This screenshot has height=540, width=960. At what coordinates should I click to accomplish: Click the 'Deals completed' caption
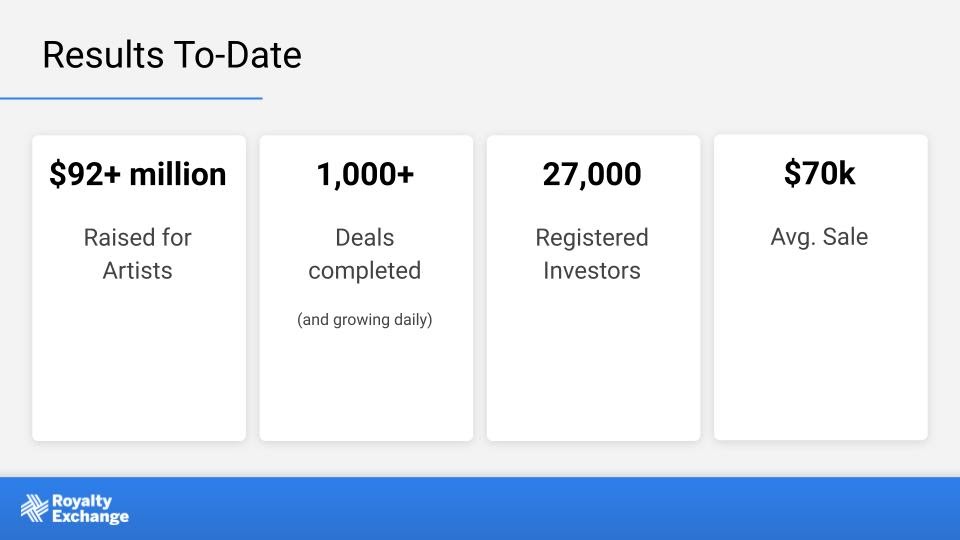[x=365, y=254]
